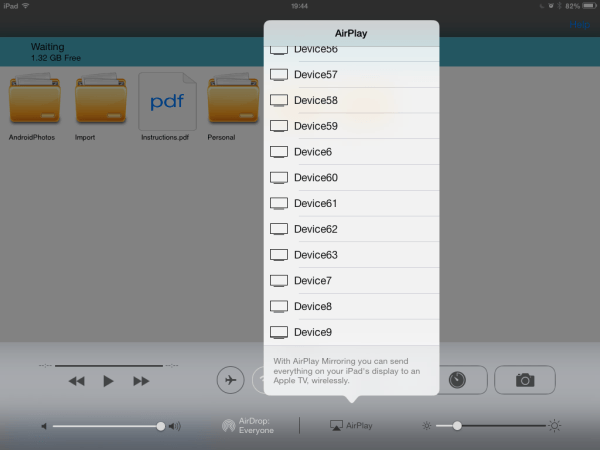Adjust the volume slider knob

161,426
